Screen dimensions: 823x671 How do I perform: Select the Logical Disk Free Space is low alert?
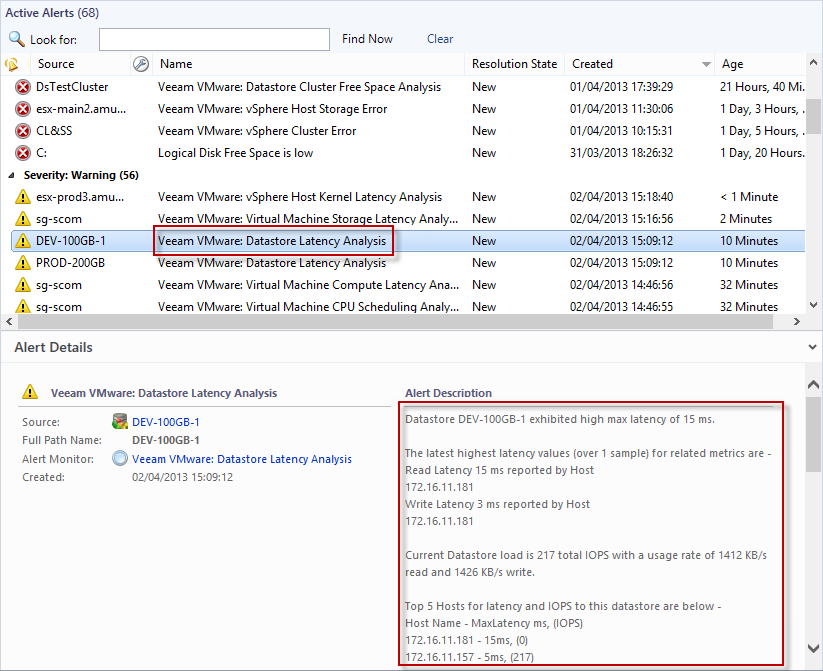(x=236, y=153)
